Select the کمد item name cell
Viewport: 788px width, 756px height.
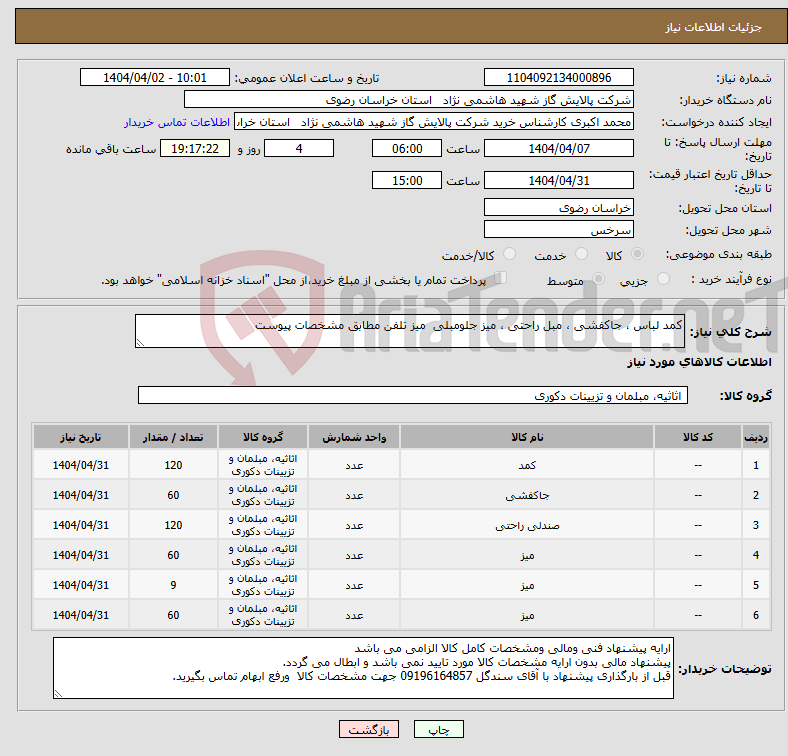pos(527,465)
